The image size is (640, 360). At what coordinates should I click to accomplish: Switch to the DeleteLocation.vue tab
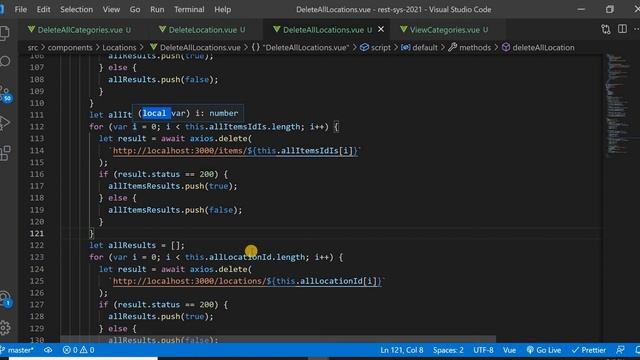(203, 30)
